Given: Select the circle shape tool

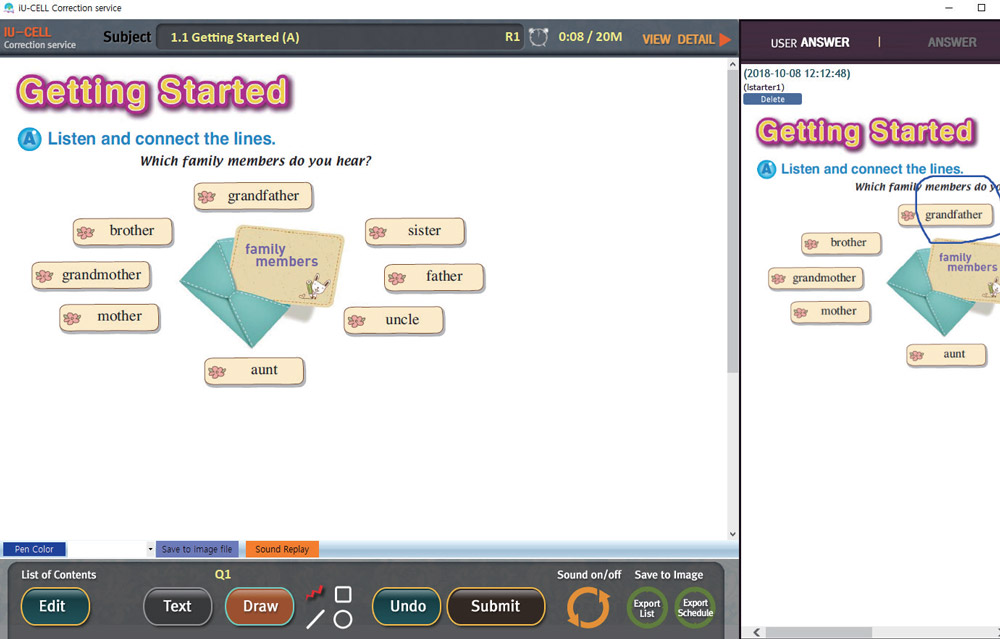Looking at the screenshot, I should click(343, 619).
